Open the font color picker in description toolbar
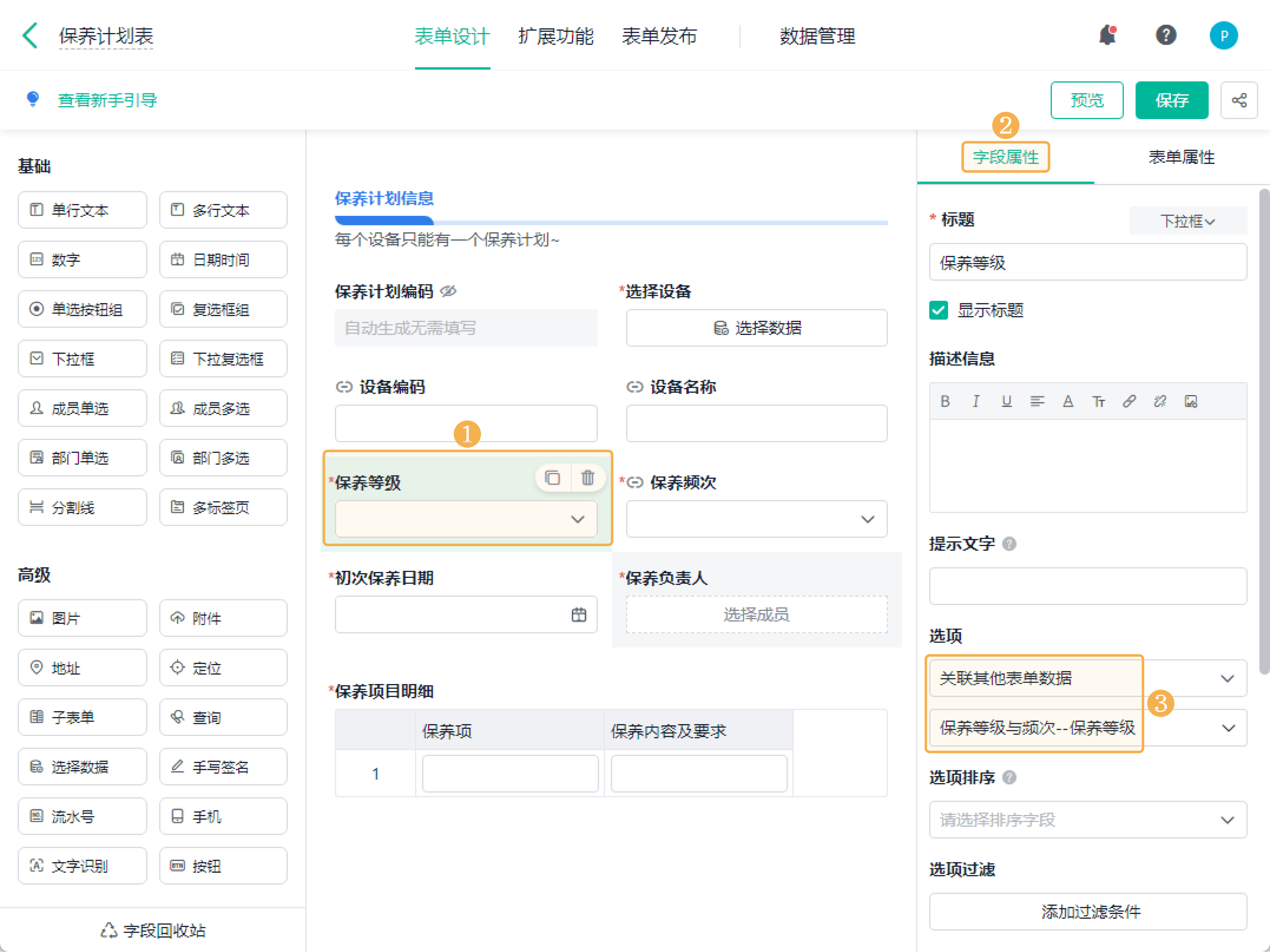This screenshot has height=952, width=1270. 1068,401
